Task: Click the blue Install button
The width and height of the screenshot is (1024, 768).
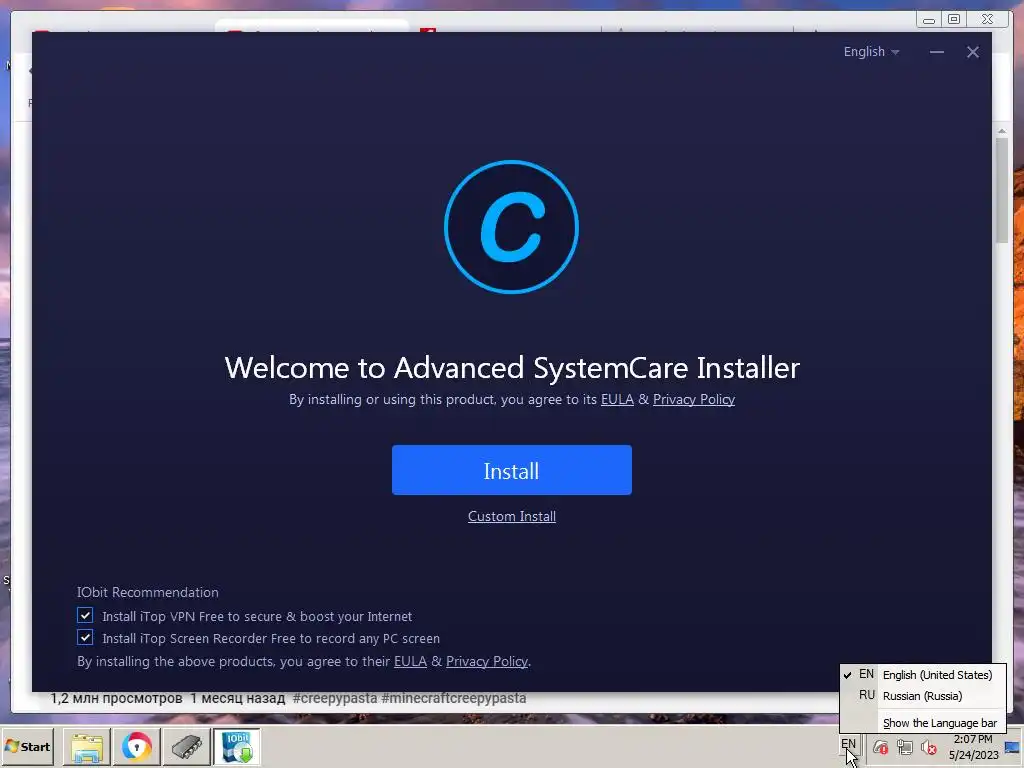Action: point(511,470)
